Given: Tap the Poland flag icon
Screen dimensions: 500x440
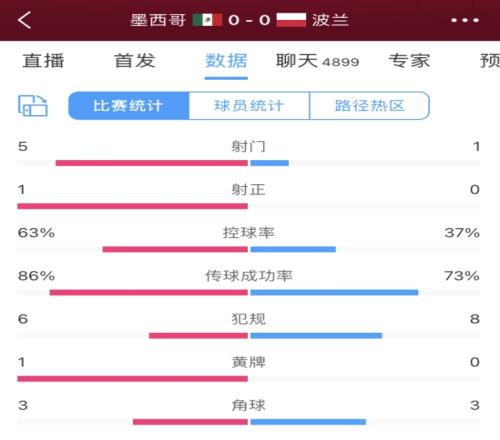Looking at the screenshot, I should click(x=291, y=20).
